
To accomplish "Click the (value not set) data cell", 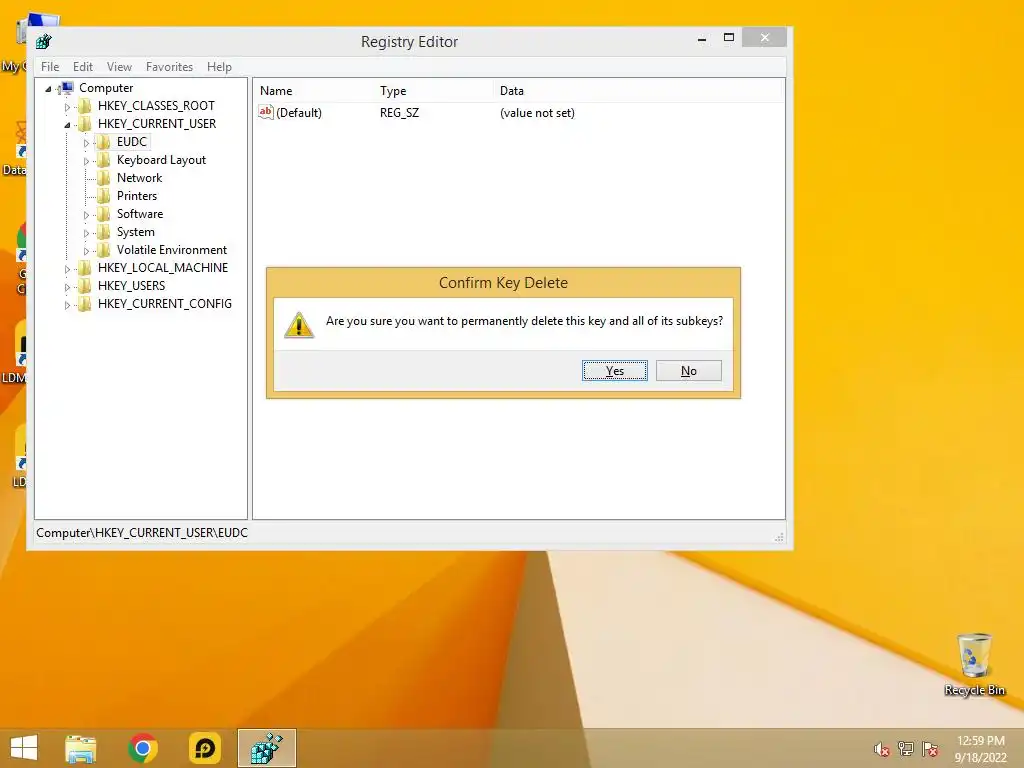I will pos(537,112).
